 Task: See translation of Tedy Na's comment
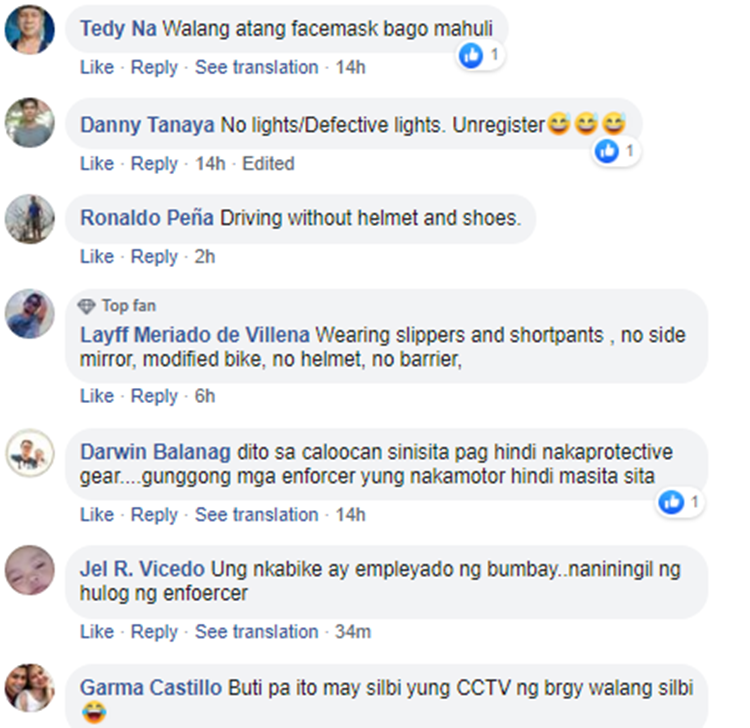tap(256, 67)
